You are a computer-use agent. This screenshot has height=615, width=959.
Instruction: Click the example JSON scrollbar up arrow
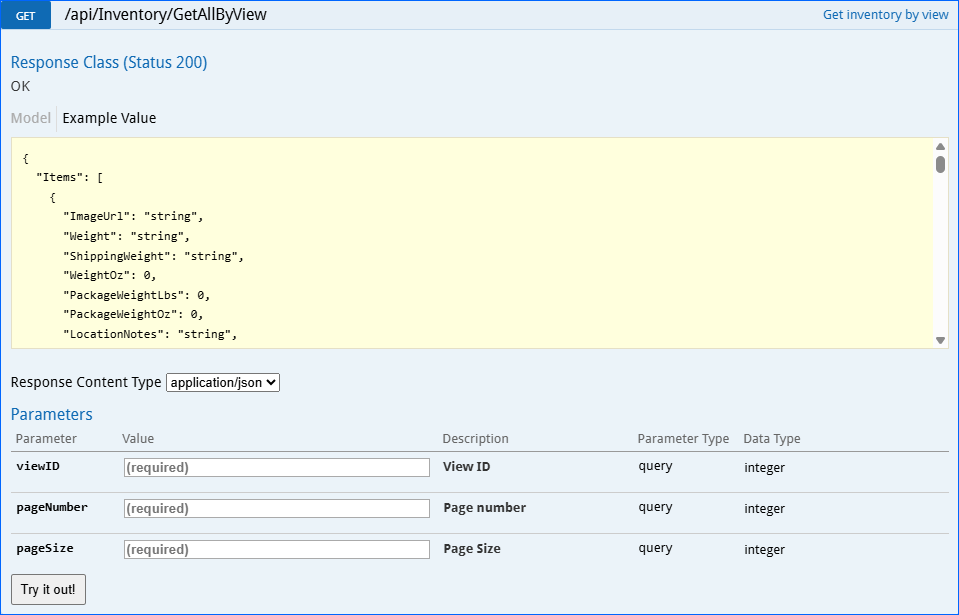(941, 147)
